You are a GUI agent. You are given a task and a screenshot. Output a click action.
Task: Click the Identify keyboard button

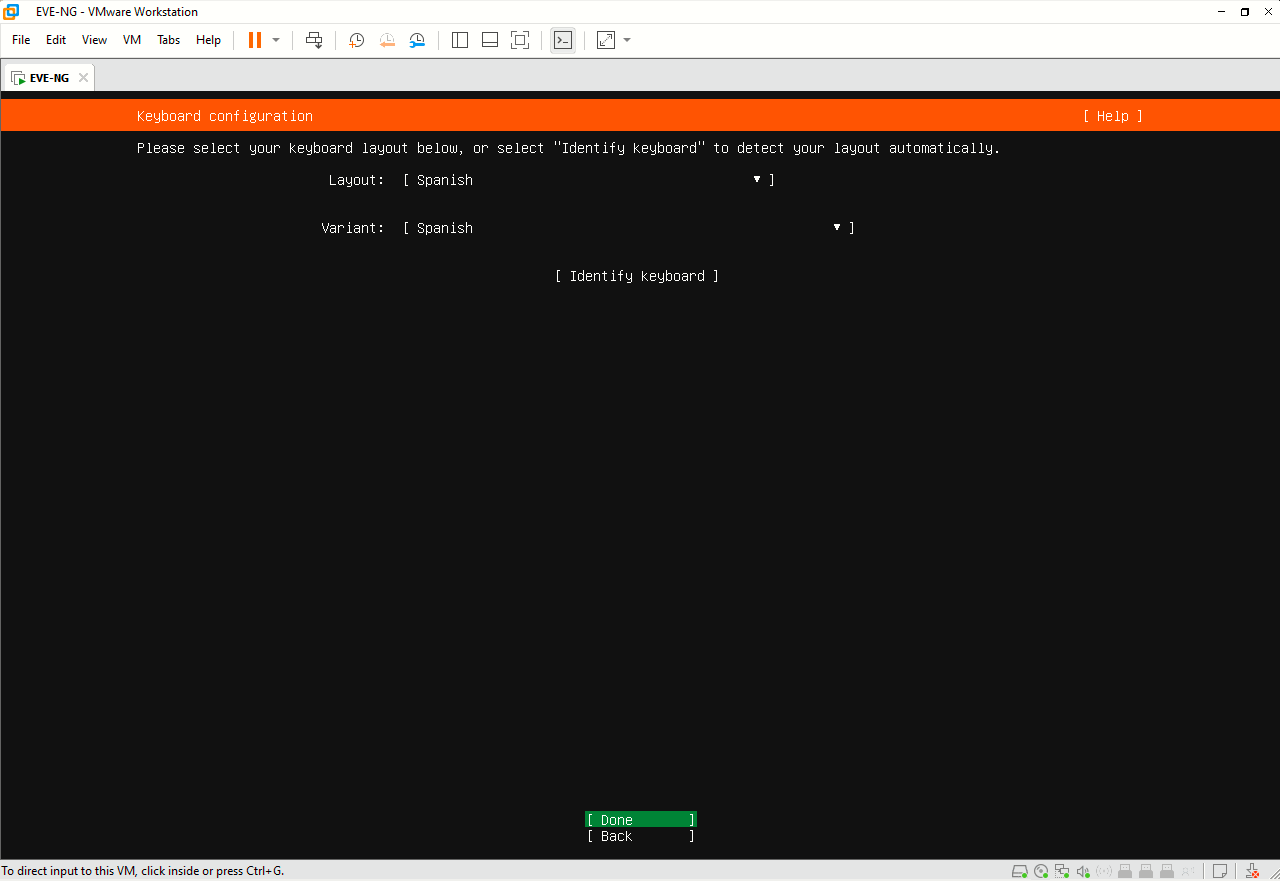coord(637,276)
